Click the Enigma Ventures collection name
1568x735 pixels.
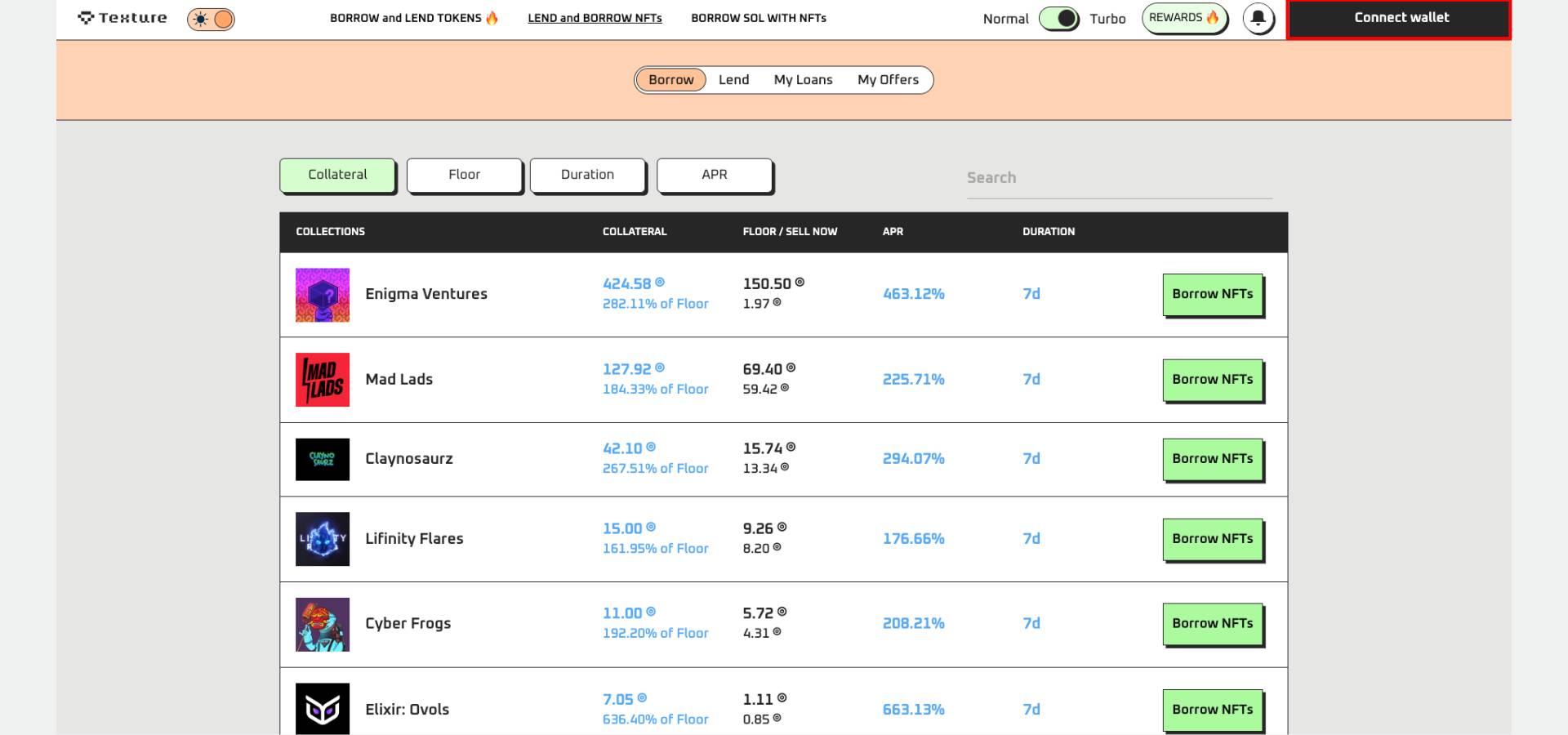pos(426,294)
